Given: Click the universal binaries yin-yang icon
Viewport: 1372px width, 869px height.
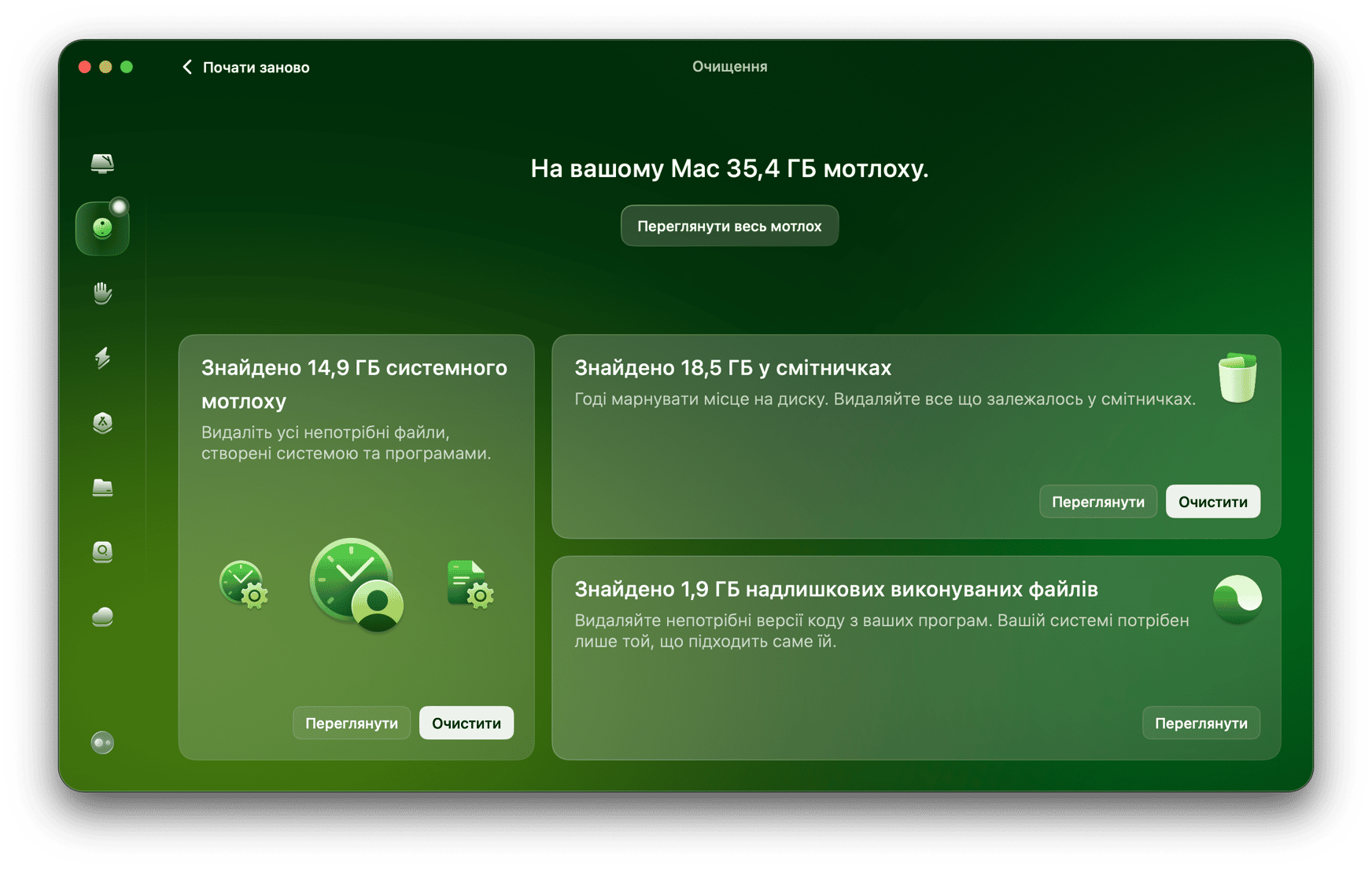Looking at the screenshot, I should (1237, 599).
